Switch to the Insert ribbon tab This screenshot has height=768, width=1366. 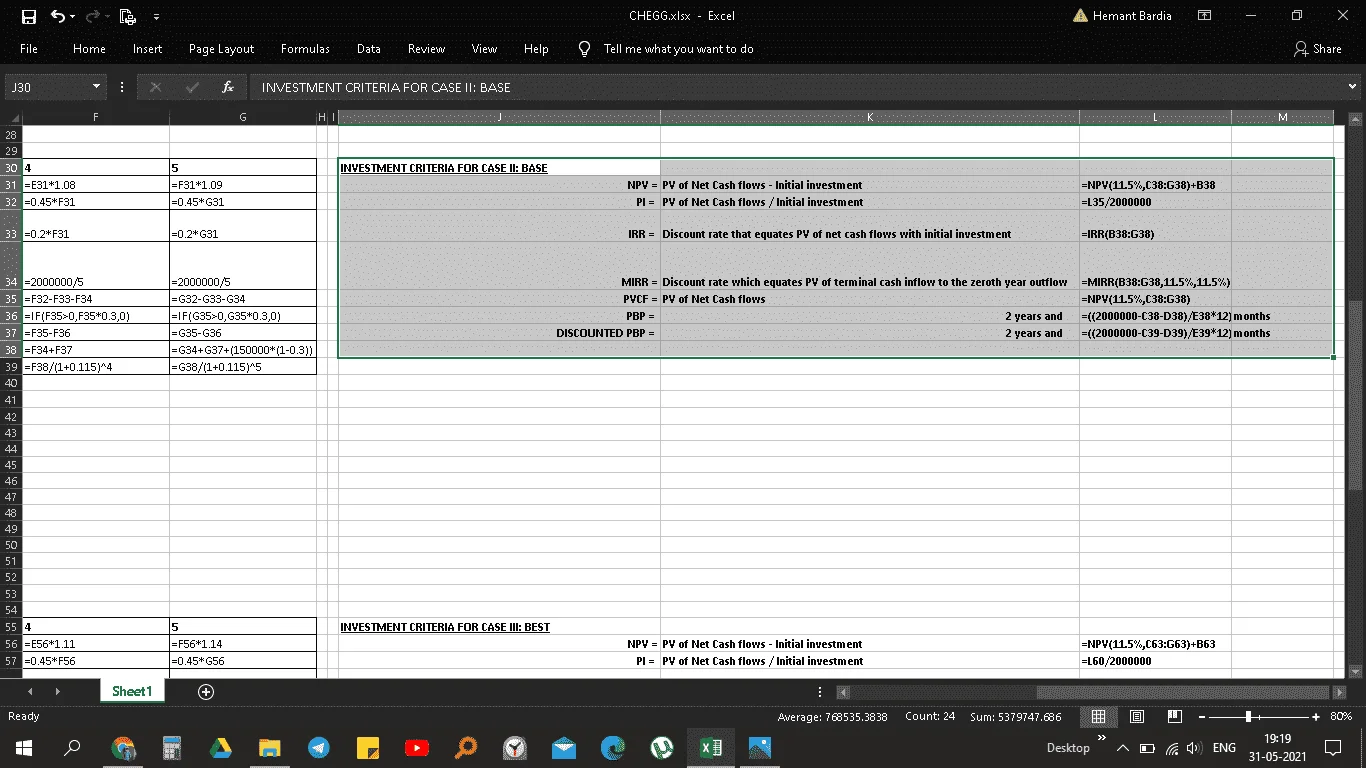pos(147,49)
